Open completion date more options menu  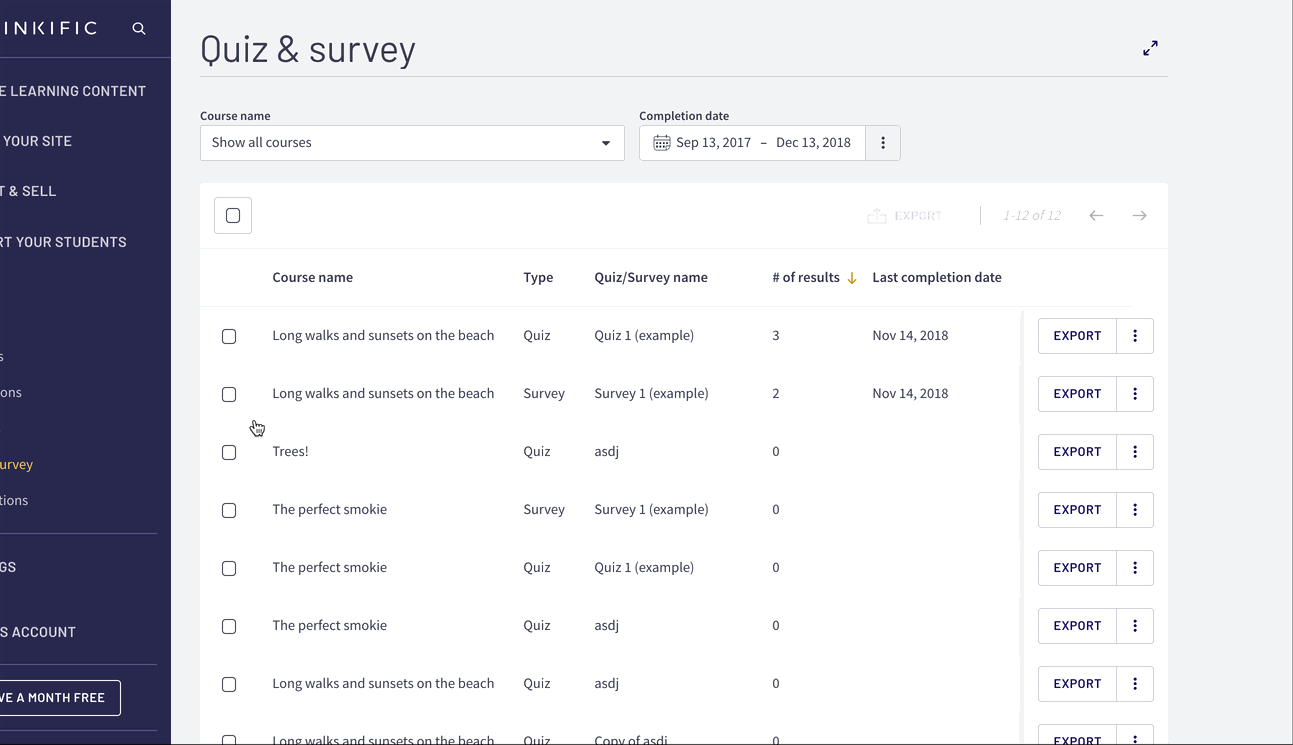tap(883, 143)
